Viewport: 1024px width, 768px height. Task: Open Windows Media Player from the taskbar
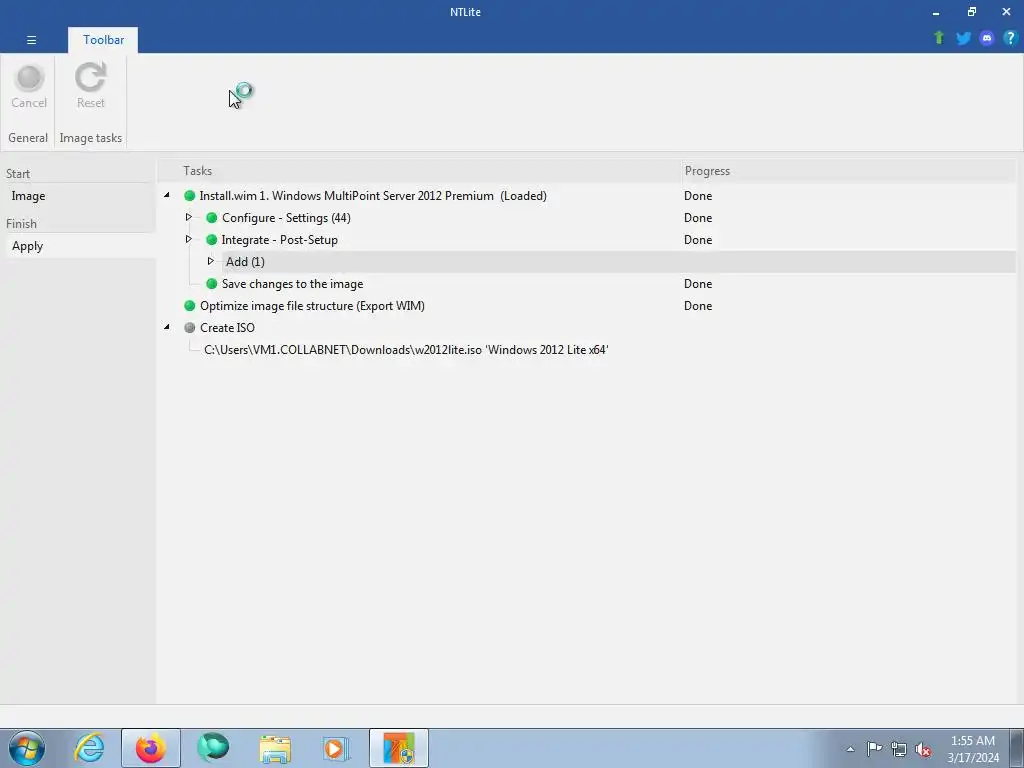coord(337,748)
